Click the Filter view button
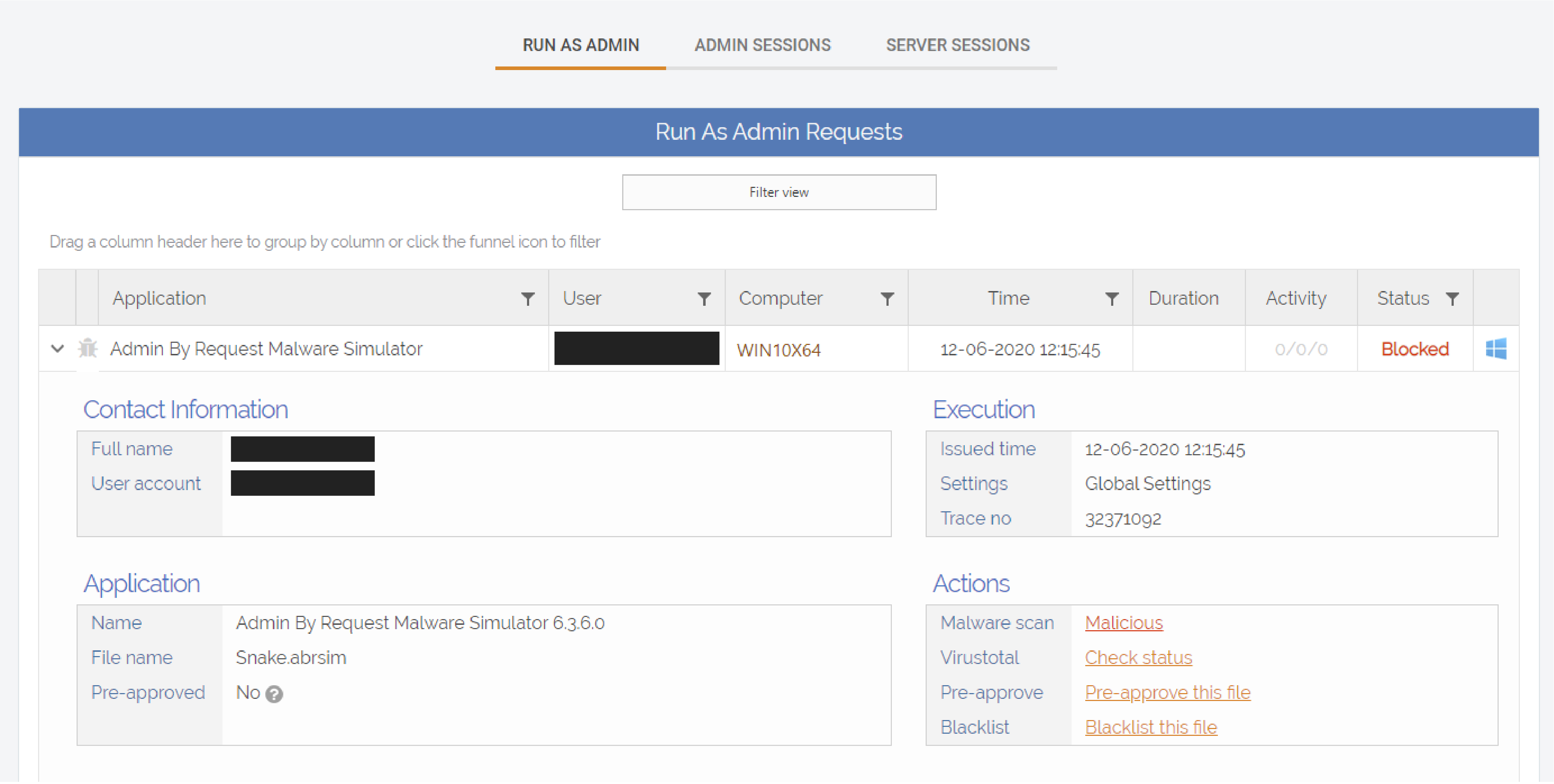Image resolution: width=1554 pixels, height=784 pixels. pyautogui.click(x=779, y=192)
